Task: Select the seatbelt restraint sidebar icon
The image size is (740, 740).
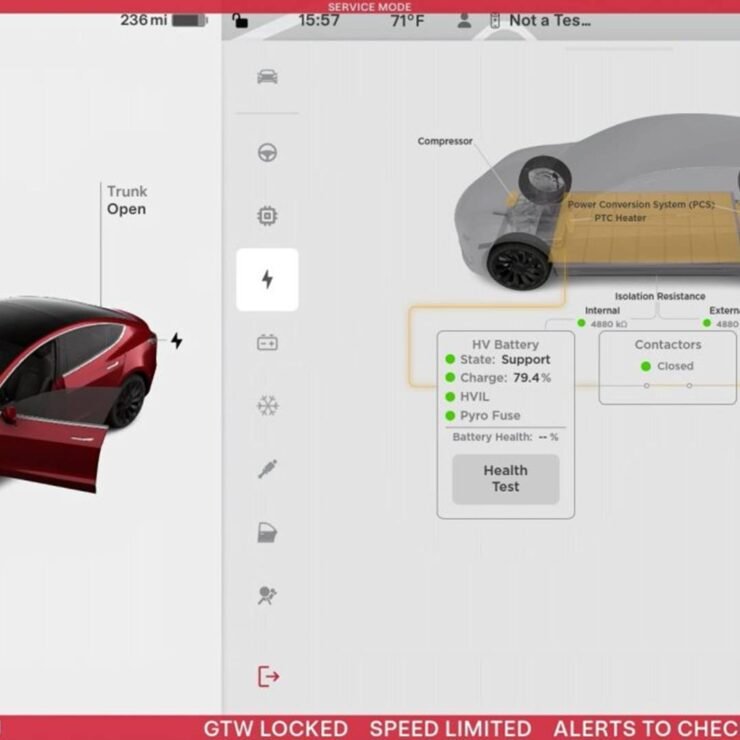Action: point(267,469)
